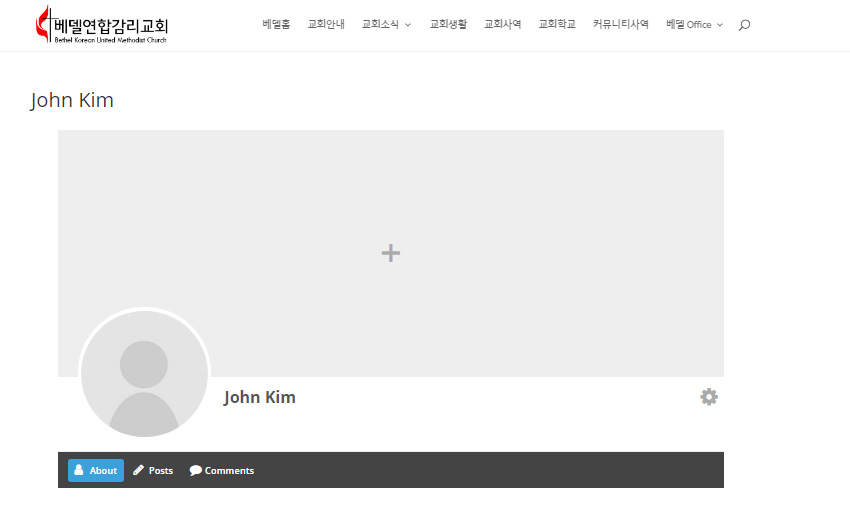Screen dimensions: 850x509
Task: Open the 교회안내 menu item
Action: 326,24
